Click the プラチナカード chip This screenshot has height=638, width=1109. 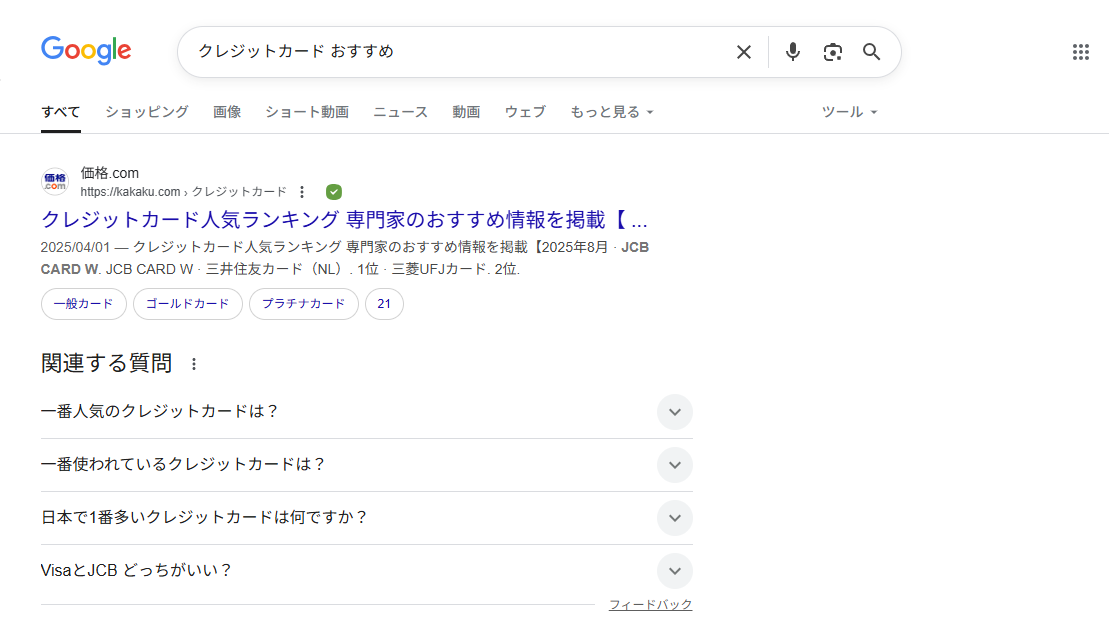click(x=303, y=303)
